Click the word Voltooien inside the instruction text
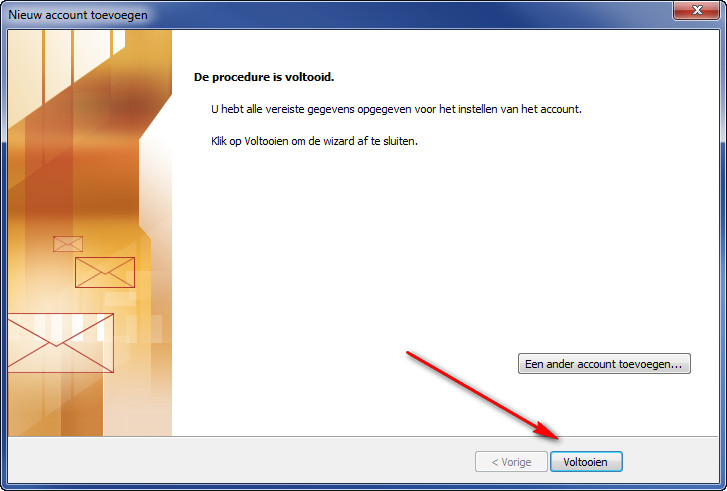This screenshot has width=727, height=491. pyautogui.click(x=266, y=141)
